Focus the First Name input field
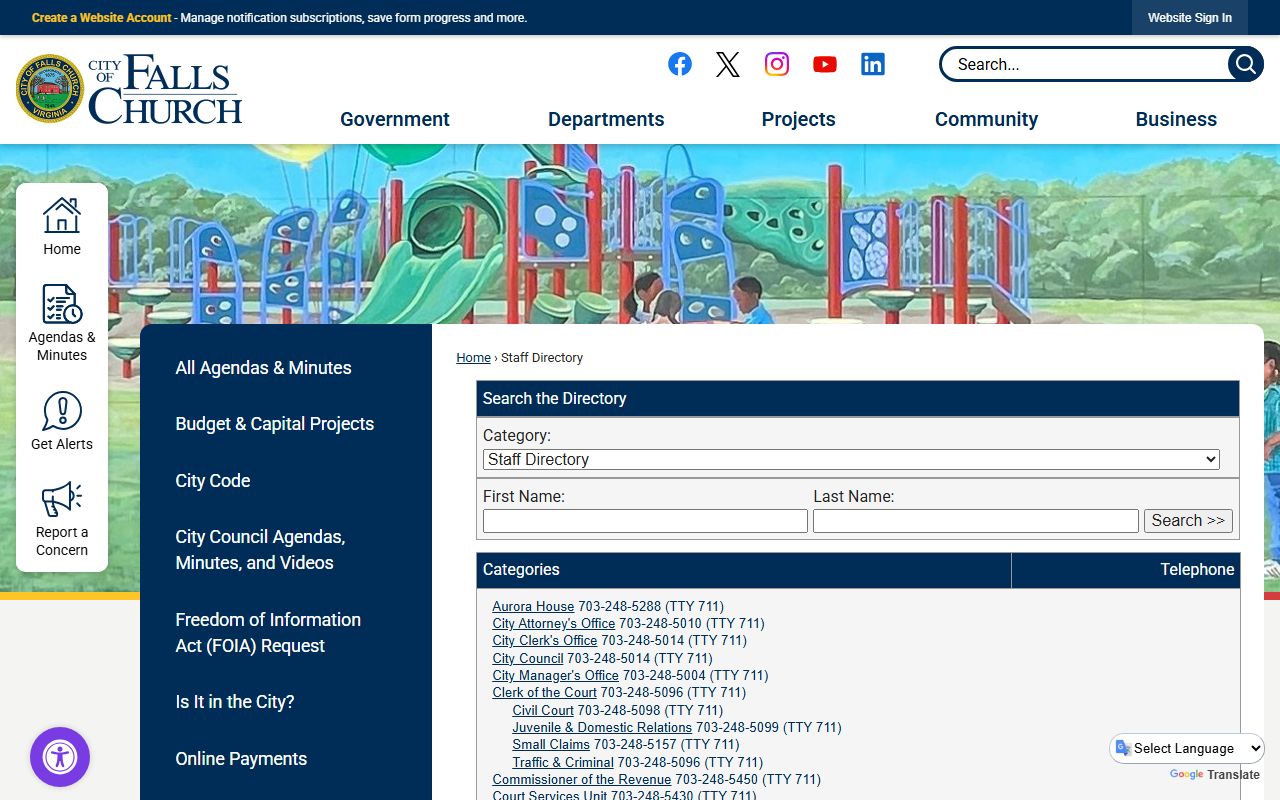Image resolution: width=1280 pixels, height=800 pixels. coord(645,521)
